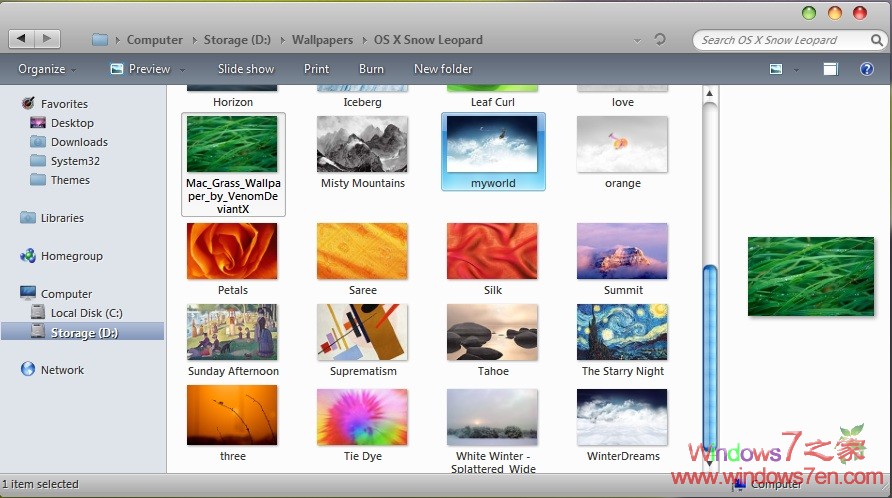Click OS X Snow Leopard in the breadcrumb
The image size is (892, 498).
[x=428, y=40]
